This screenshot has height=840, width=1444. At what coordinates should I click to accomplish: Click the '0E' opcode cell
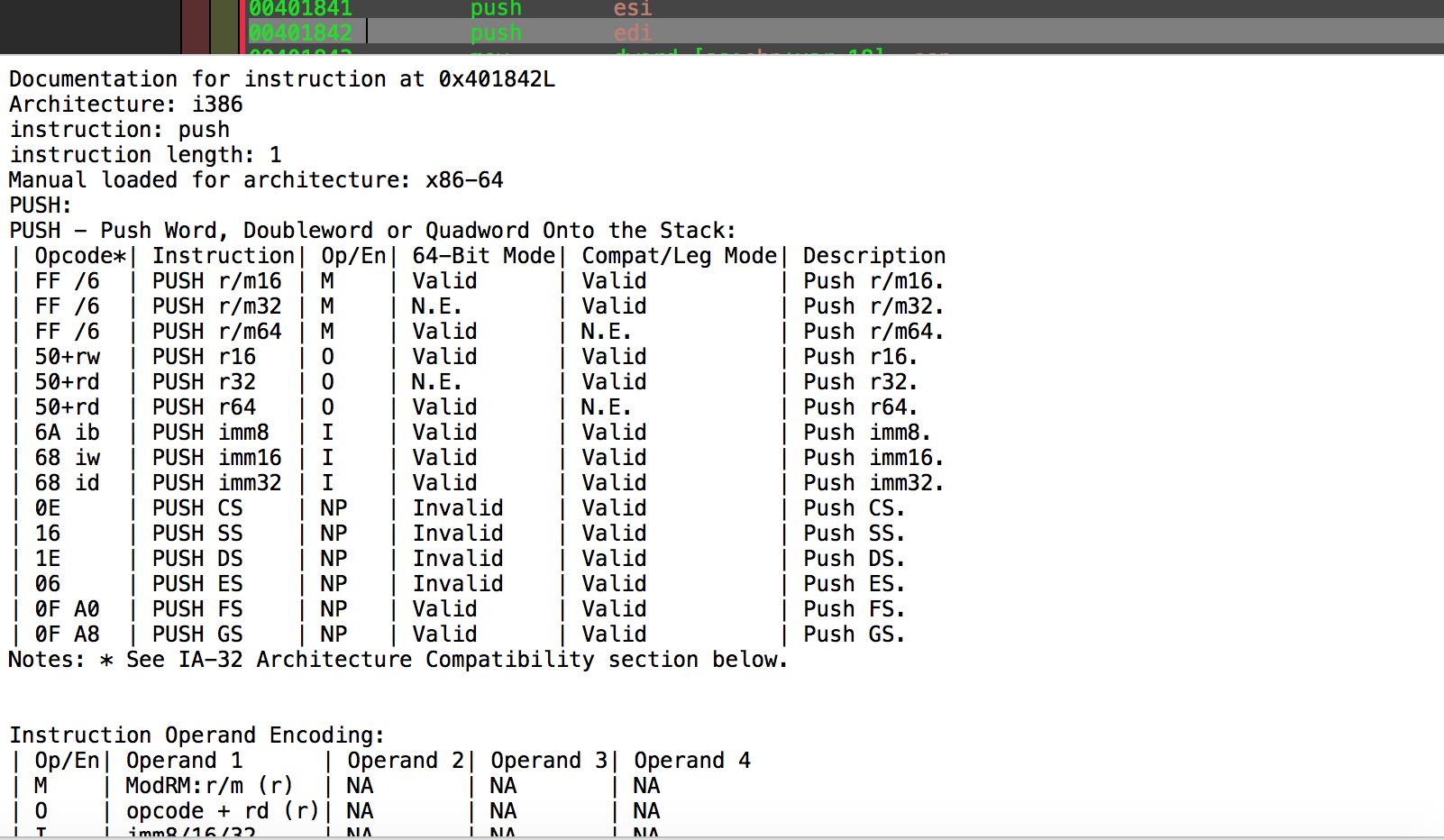click(48, 508)
